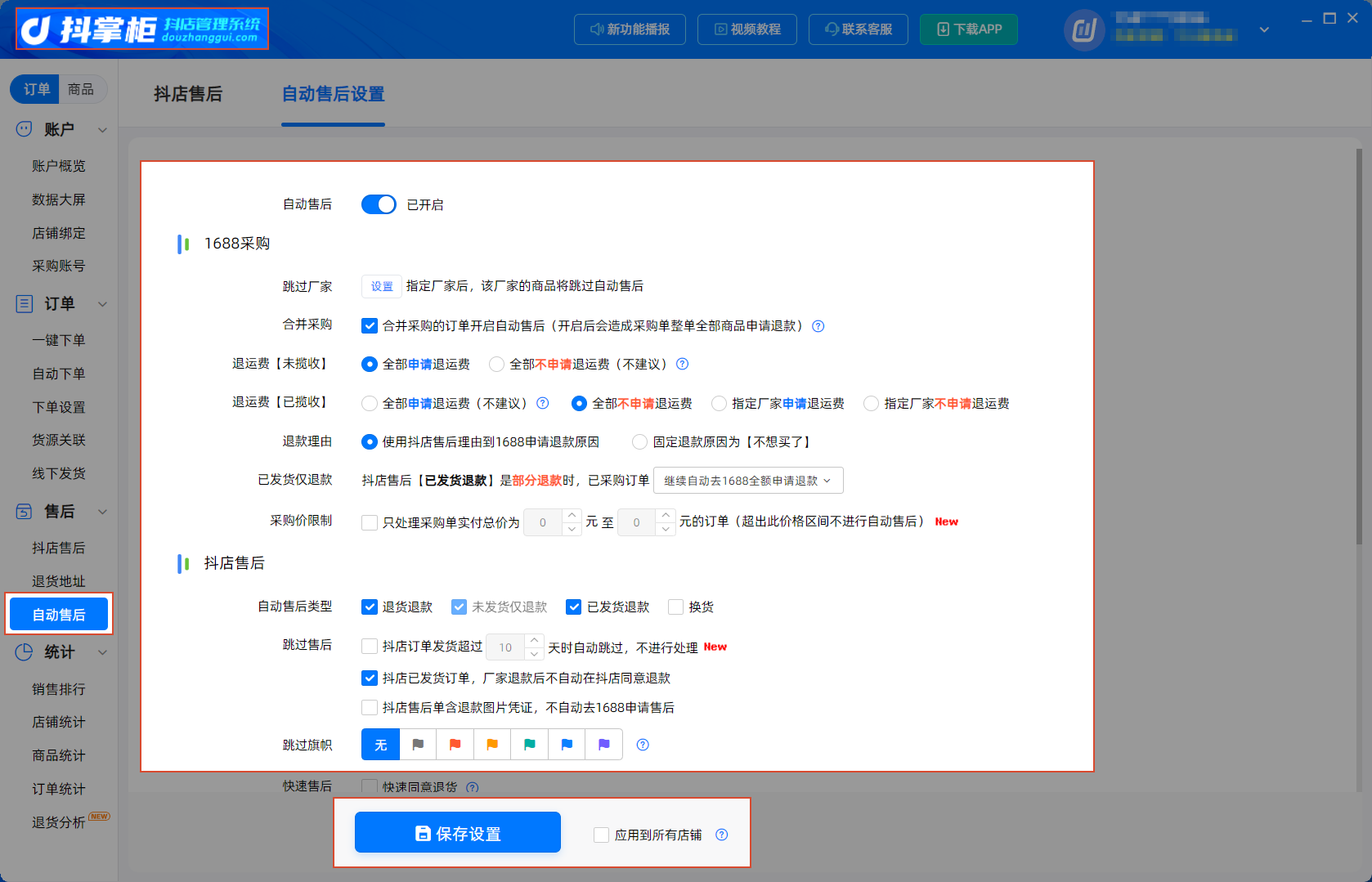Image resolution: width=1372 pixels, height=882 pixels.
Task: Select 指定厂家不申请退运费 option
Action: (x=871, y=404)
